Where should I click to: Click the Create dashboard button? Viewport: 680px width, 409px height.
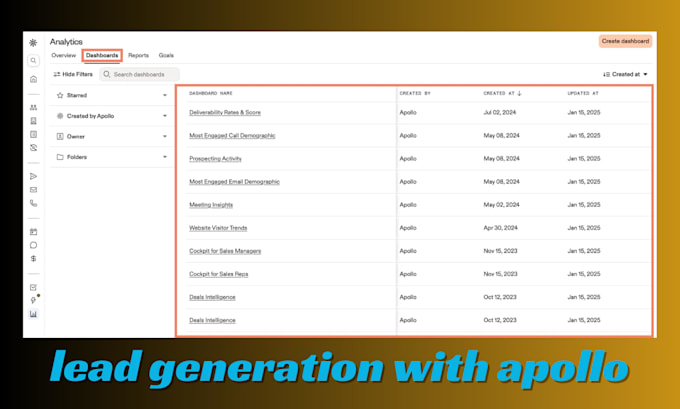coord(625,41)
